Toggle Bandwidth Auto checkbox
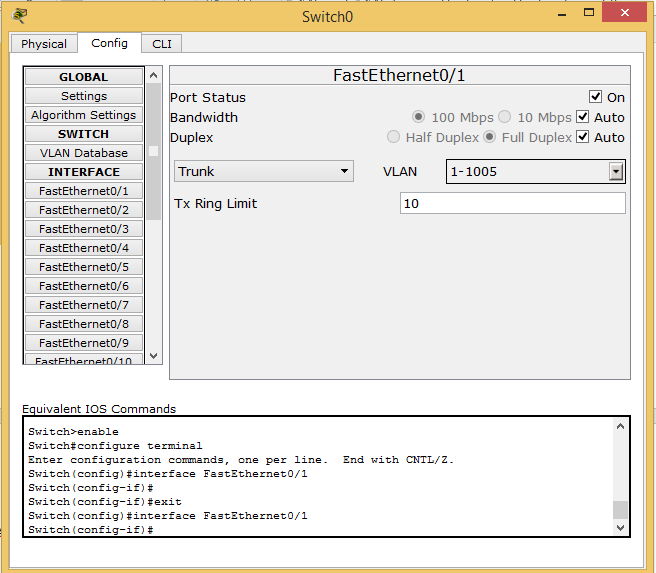Image resolution: width=656 pixels, height=573 pixels. [x=582, y=117]
